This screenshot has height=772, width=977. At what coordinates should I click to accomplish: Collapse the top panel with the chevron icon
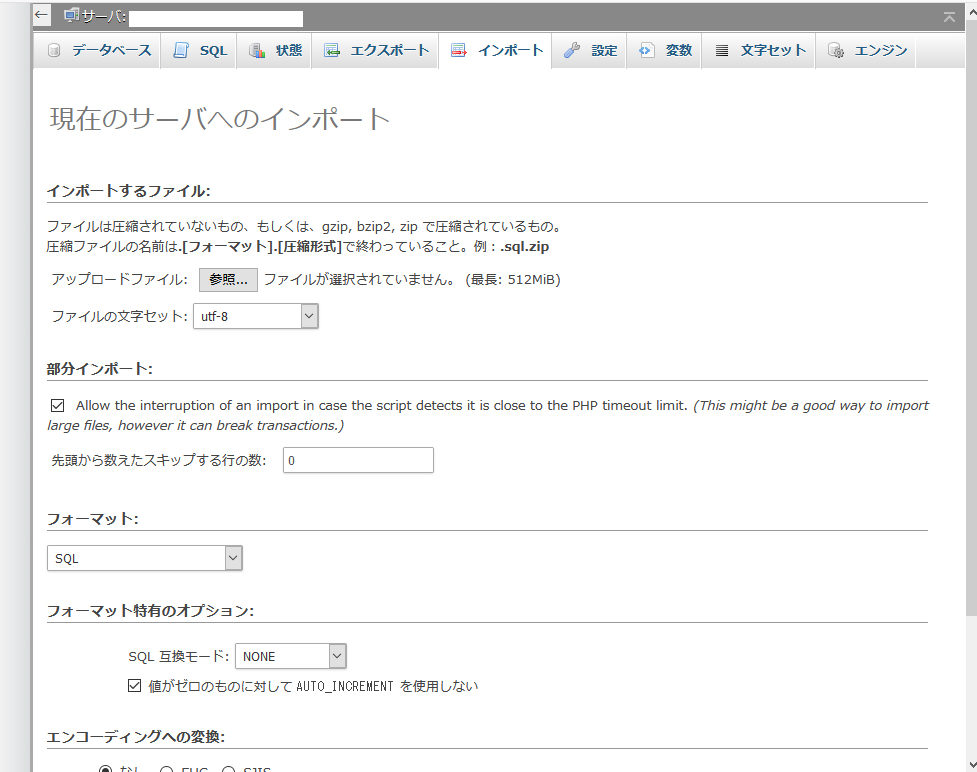point(949,17)
